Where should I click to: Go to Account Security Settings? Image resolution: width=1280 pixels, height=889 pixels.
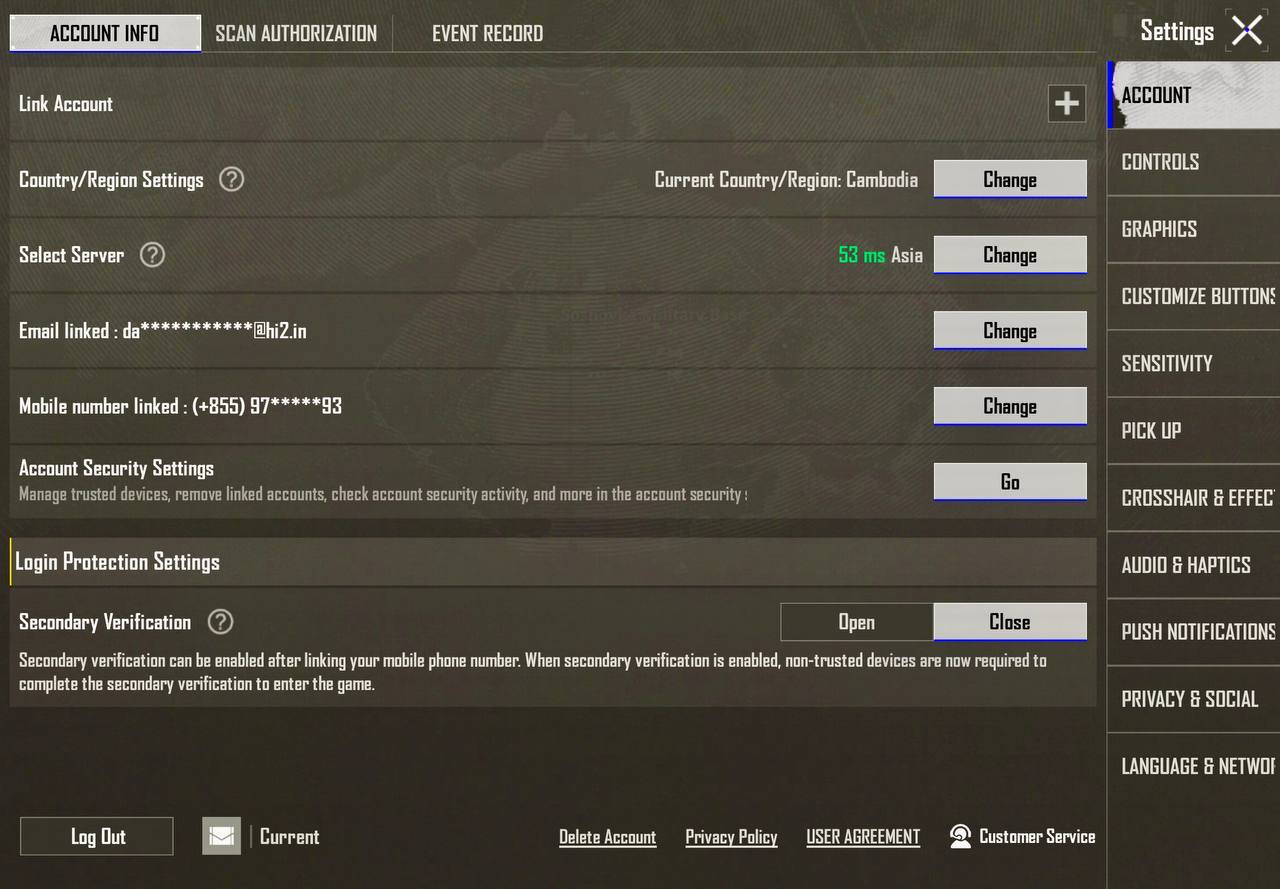click(1010, 482)
